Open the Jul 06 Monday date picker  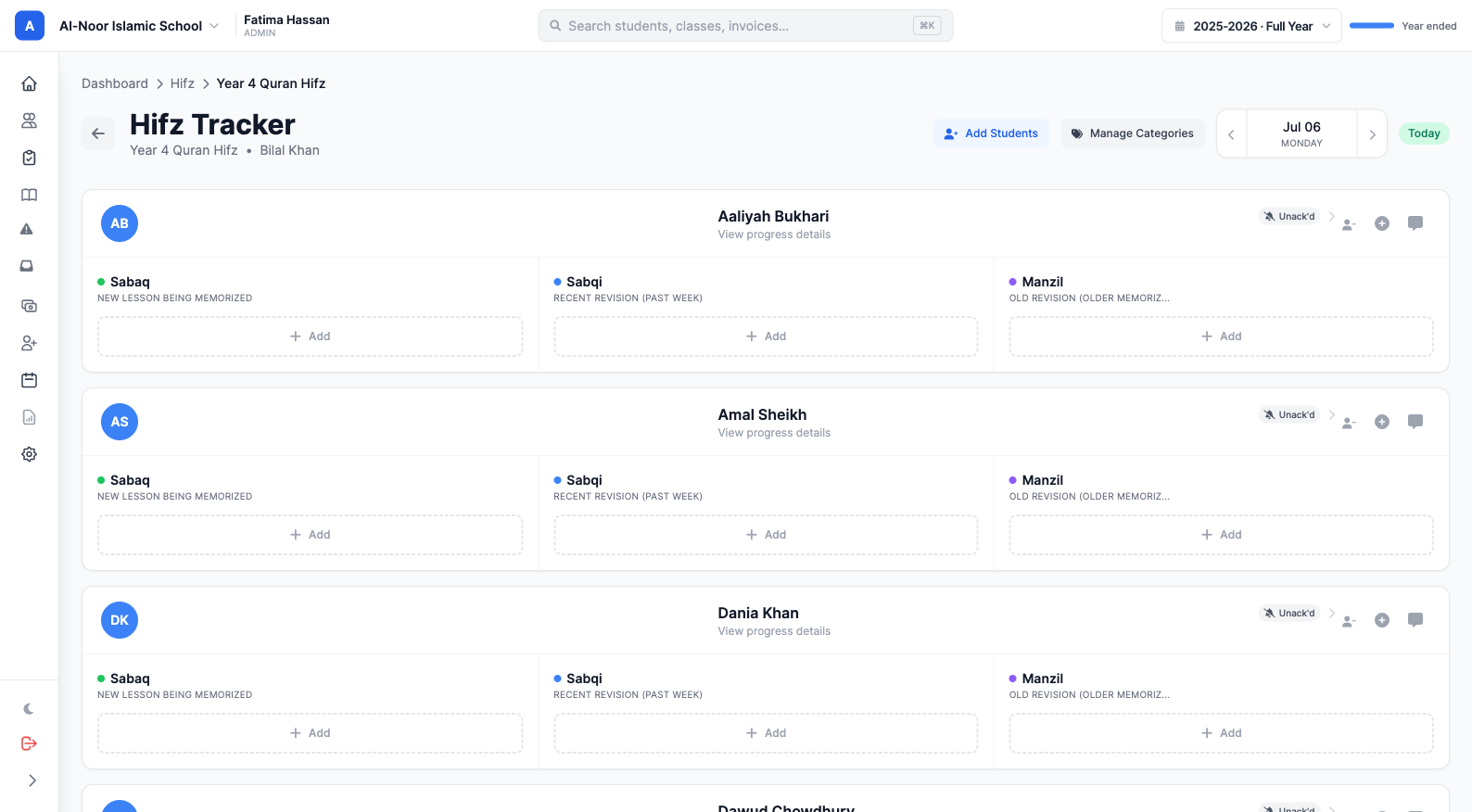point(1301,134)
